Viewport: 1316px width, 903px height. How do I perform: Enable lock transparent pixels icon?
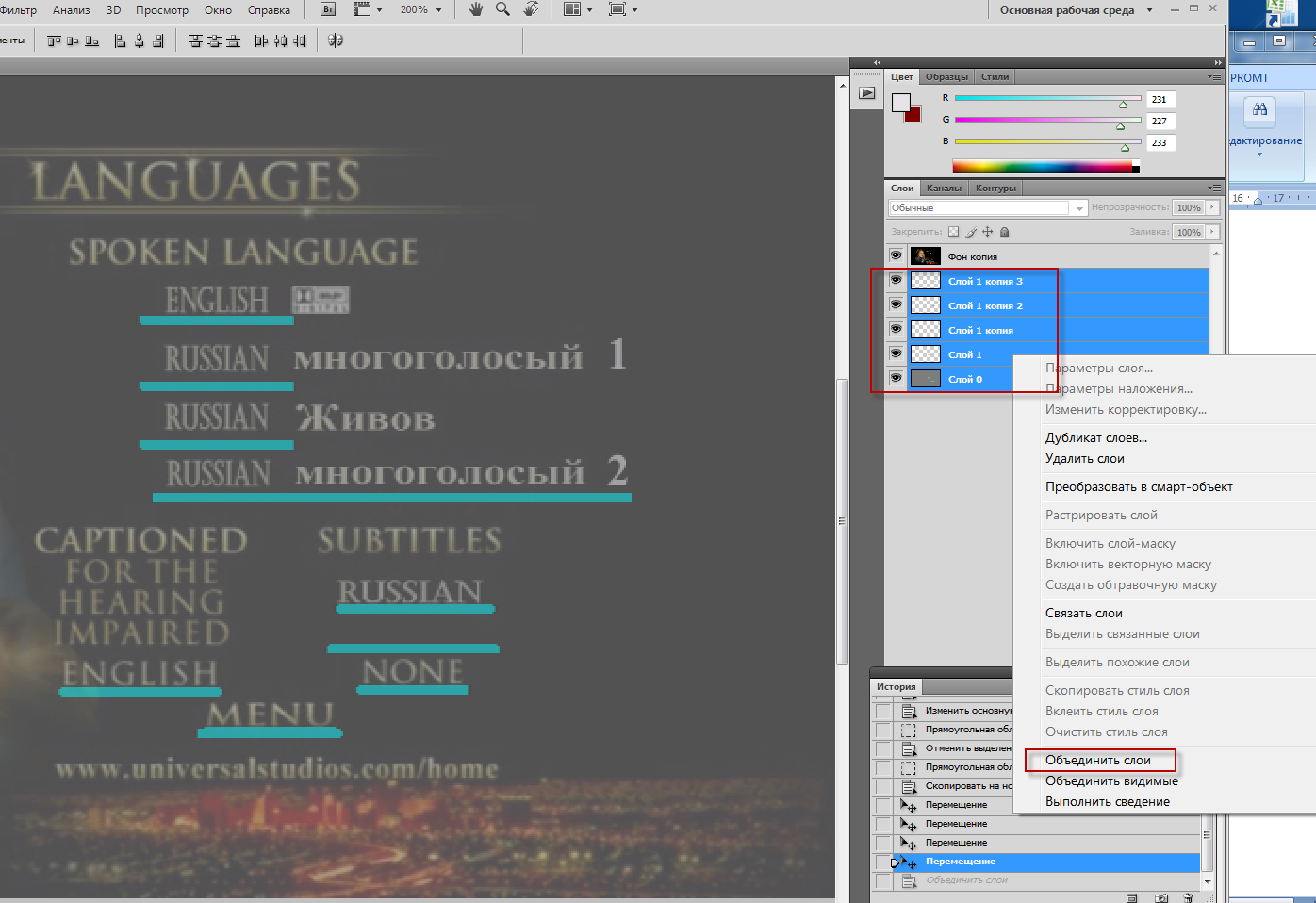coord(953,232)
